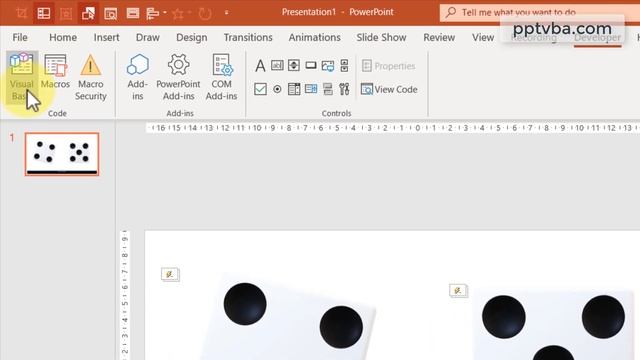Image resolution: width=640 pixels, height=360 pixels.
Task: Expand the align objects dropdown arrow
Action: coord(165,13)
